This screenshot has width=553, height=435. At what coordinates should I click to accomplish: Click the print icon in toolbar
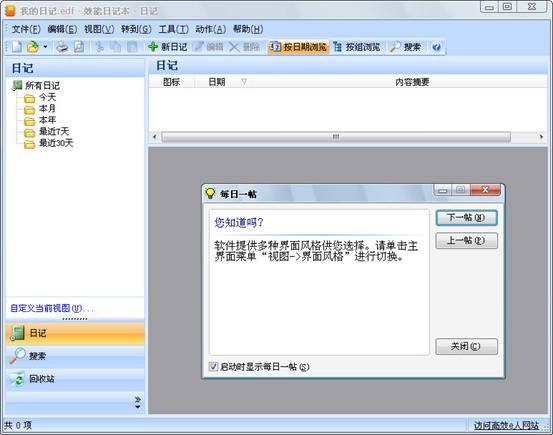(62, 47)
